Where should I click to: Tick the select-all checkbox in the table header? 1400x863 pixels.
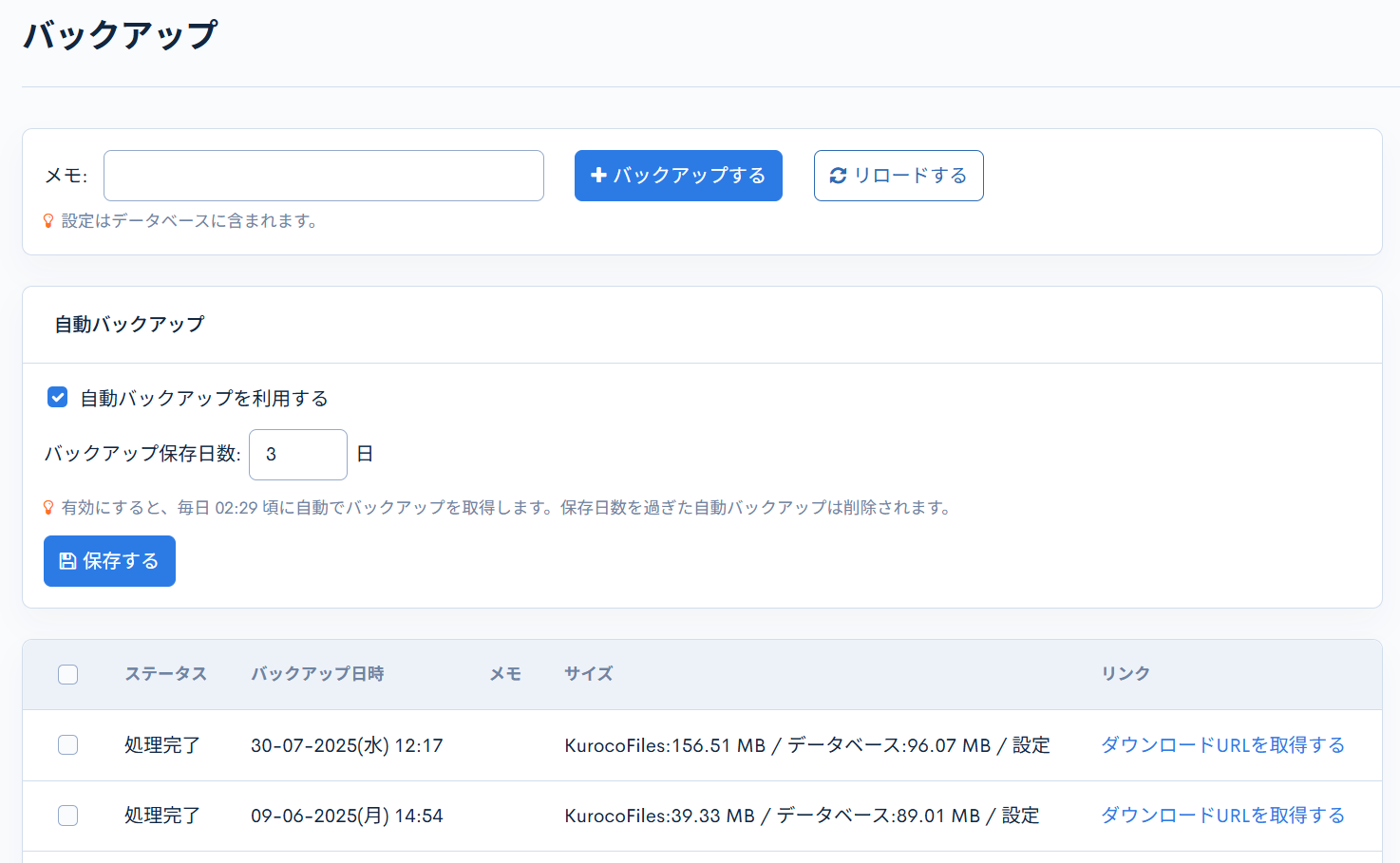tap(68, 674)
